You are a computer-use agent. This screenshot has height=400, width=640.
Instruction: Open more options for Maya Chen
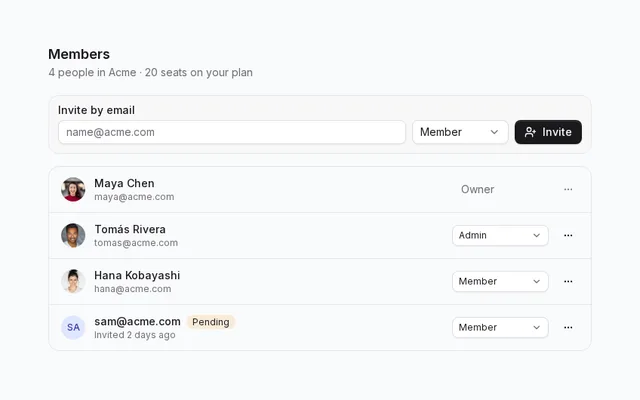(x=568, y=189)
